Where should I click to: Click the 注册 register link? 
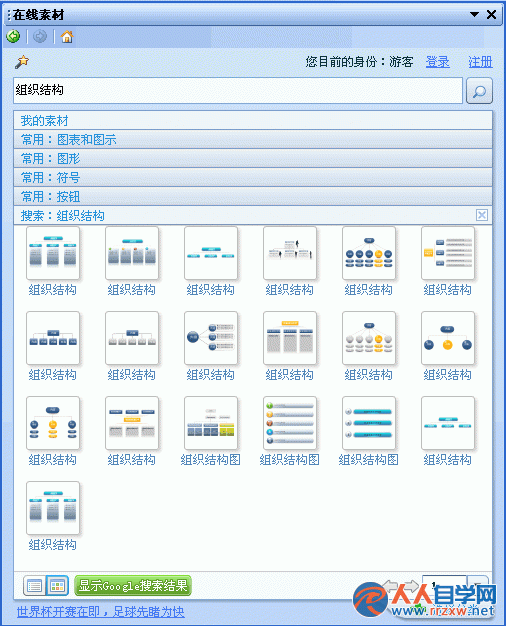point(480,62)
